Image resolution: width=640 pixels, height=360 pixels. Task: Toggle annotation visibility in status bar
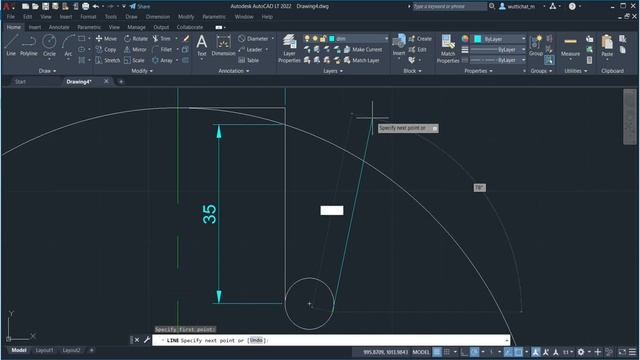click(536, 352)
